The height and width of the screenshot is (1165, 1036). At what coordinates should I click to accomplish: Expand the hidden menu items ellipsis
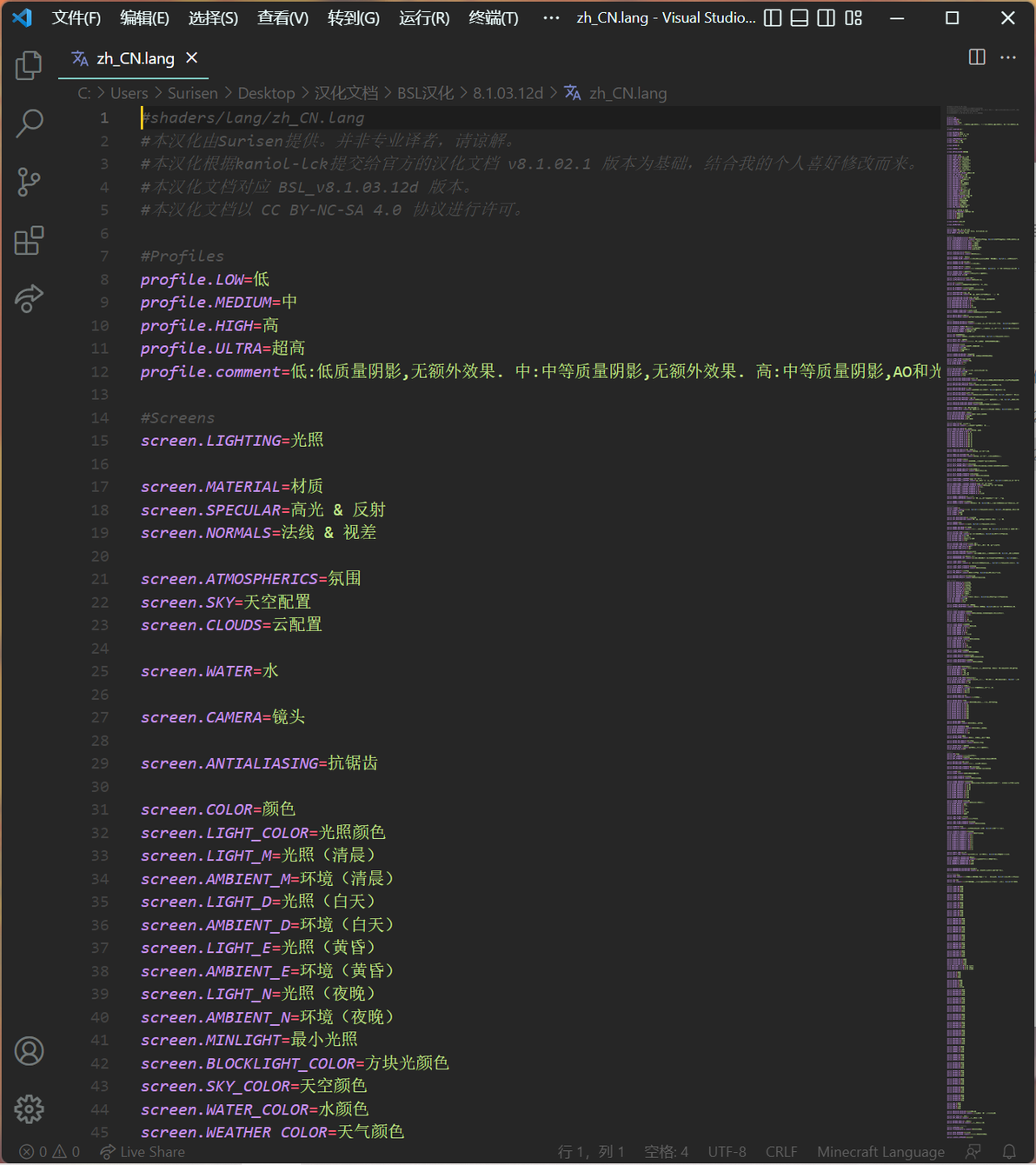[x=551, y=18]
